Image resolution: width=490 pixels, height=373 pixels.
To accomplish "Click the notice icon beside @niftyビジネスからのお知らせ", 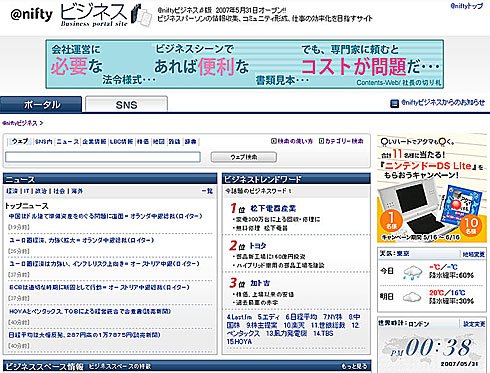I will tap(394, 104).
